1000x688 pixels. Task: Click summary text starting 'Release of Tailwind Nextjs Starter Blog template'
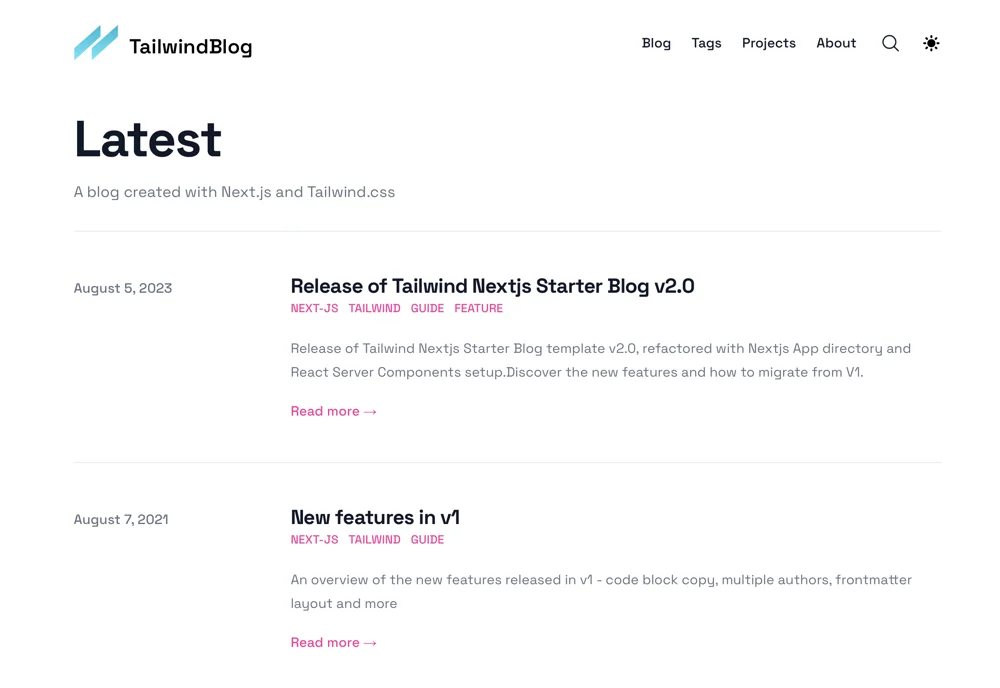click(x=601, y=360)
